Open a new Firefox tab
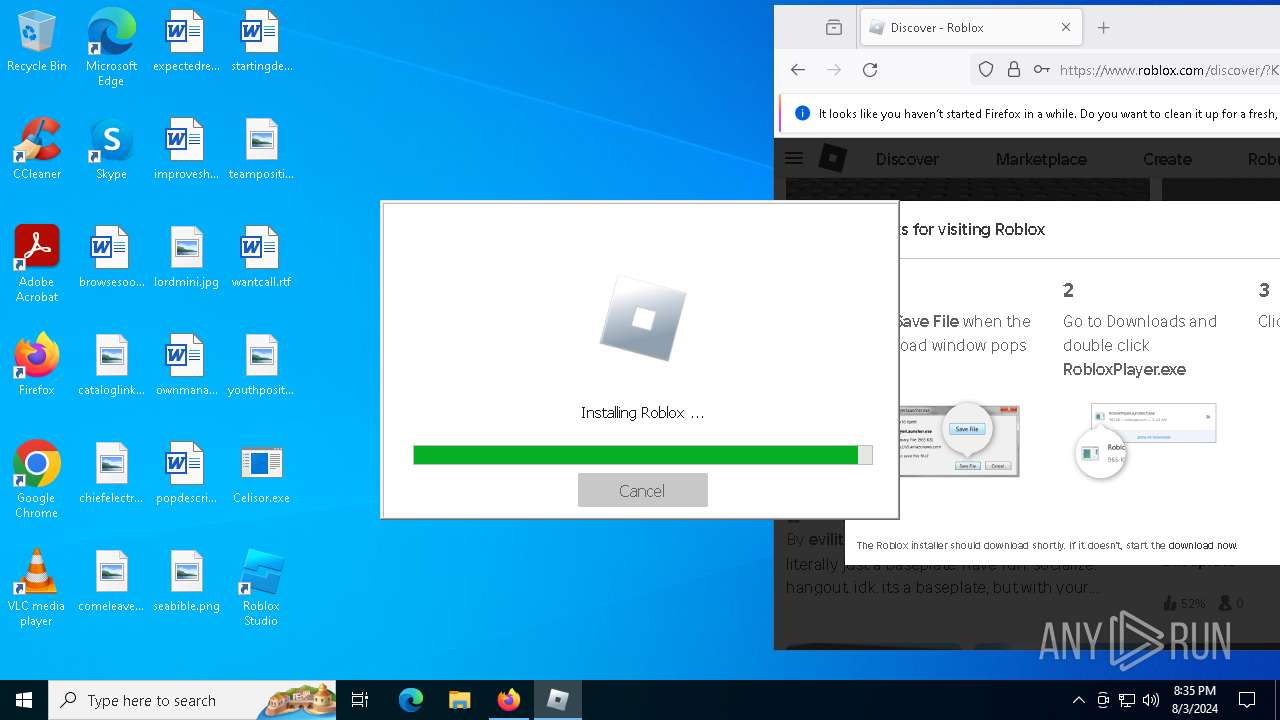Image resolution: width=1280 pixels, height=720 pixels. [1104, 28]
